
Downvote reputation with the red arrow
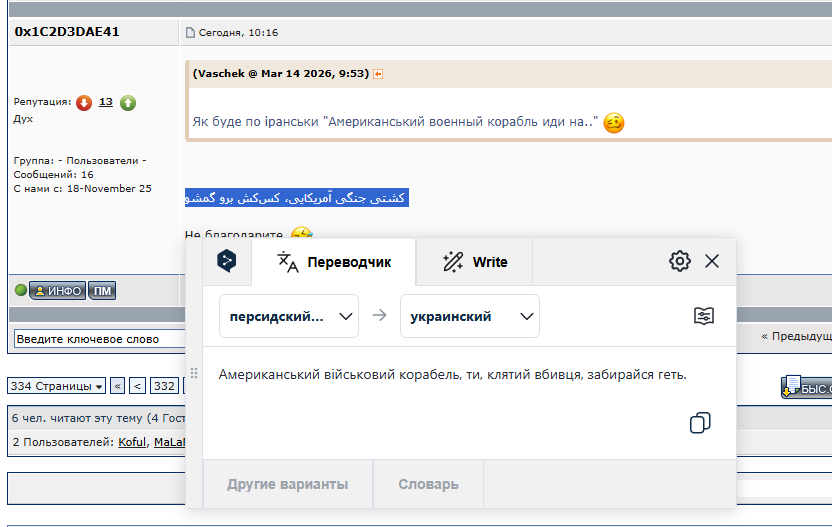(84, 102)
